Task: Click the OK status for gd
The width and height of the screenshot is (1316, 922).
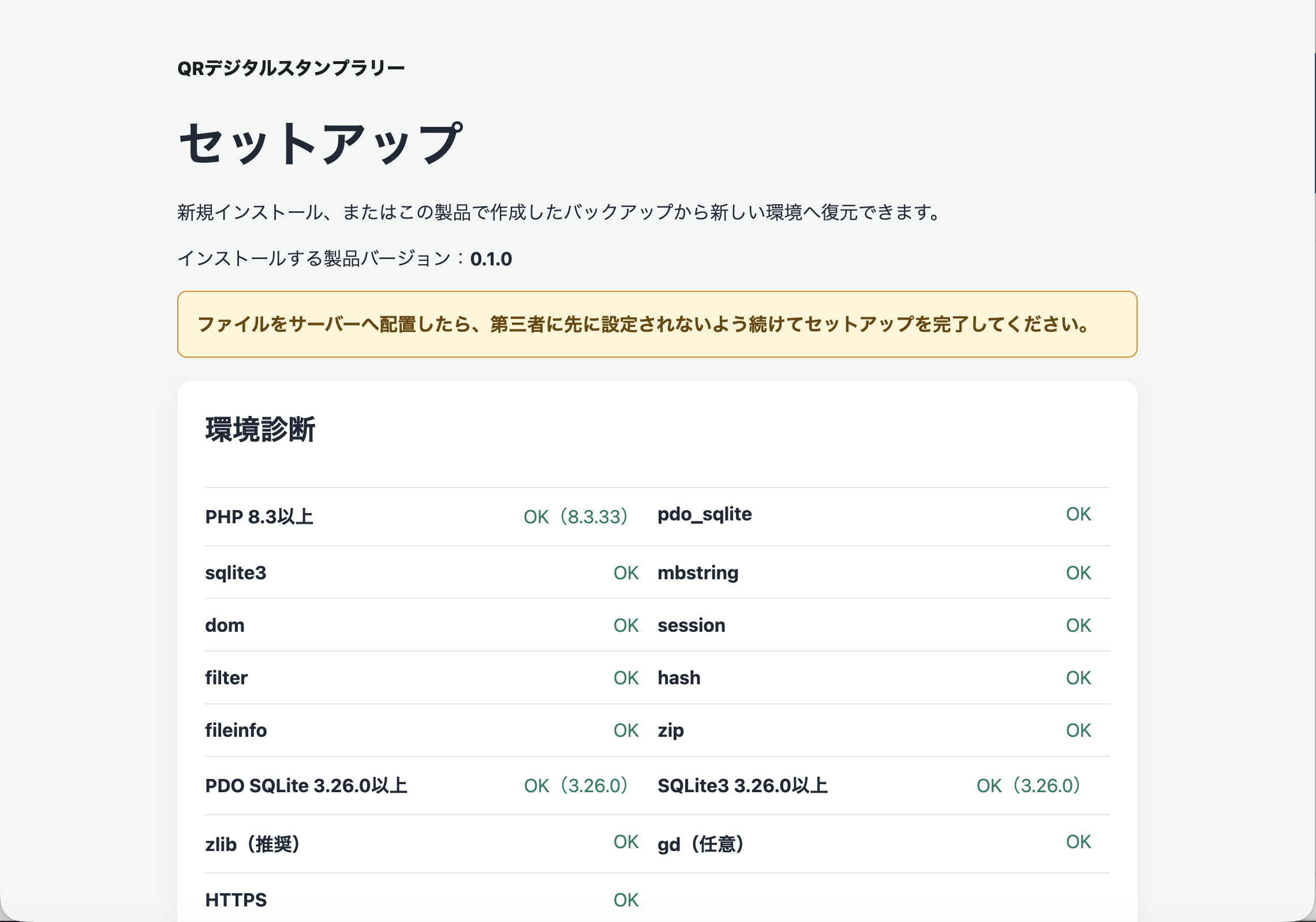Action: click(x=1078, y=842)
